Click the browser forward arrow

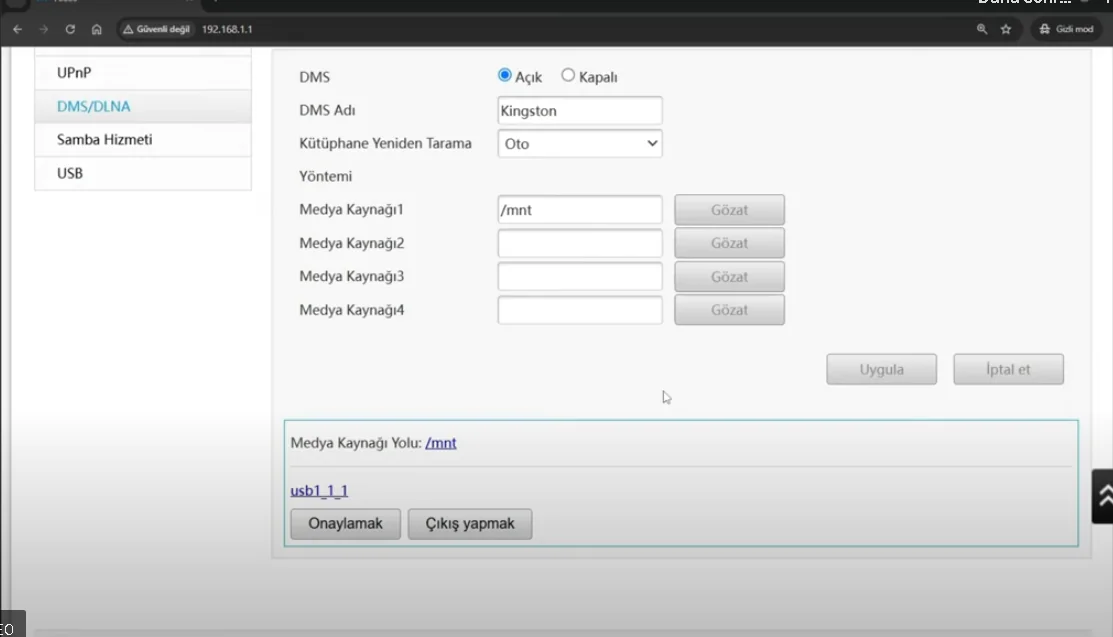(x=43, y=29)
